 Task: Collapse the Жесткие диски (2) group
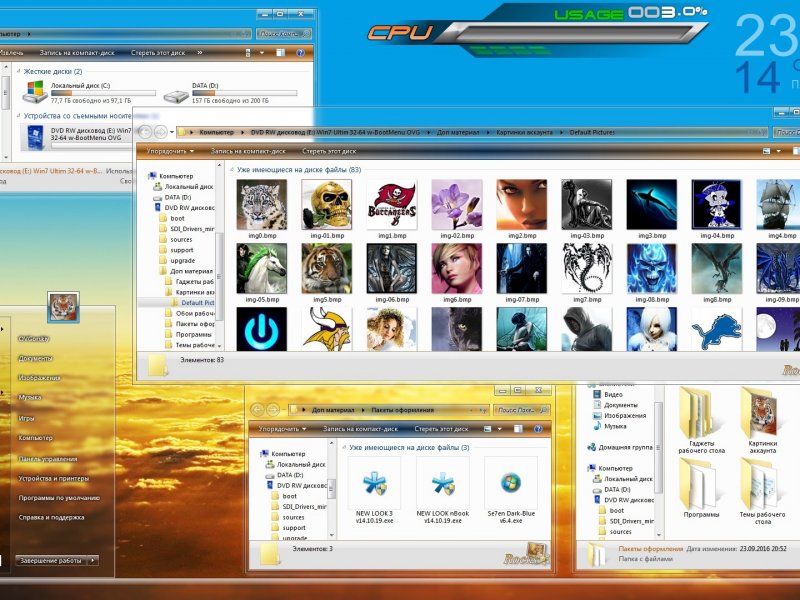19,71
